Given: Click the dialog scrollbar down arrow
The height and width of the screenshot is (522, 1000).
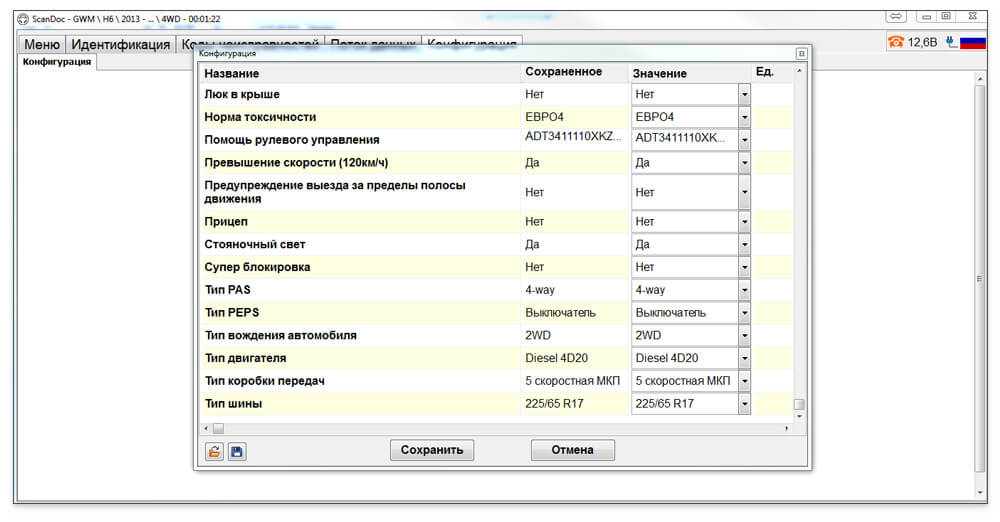Looking at the screenshot, I should click(x=799, y=417).
